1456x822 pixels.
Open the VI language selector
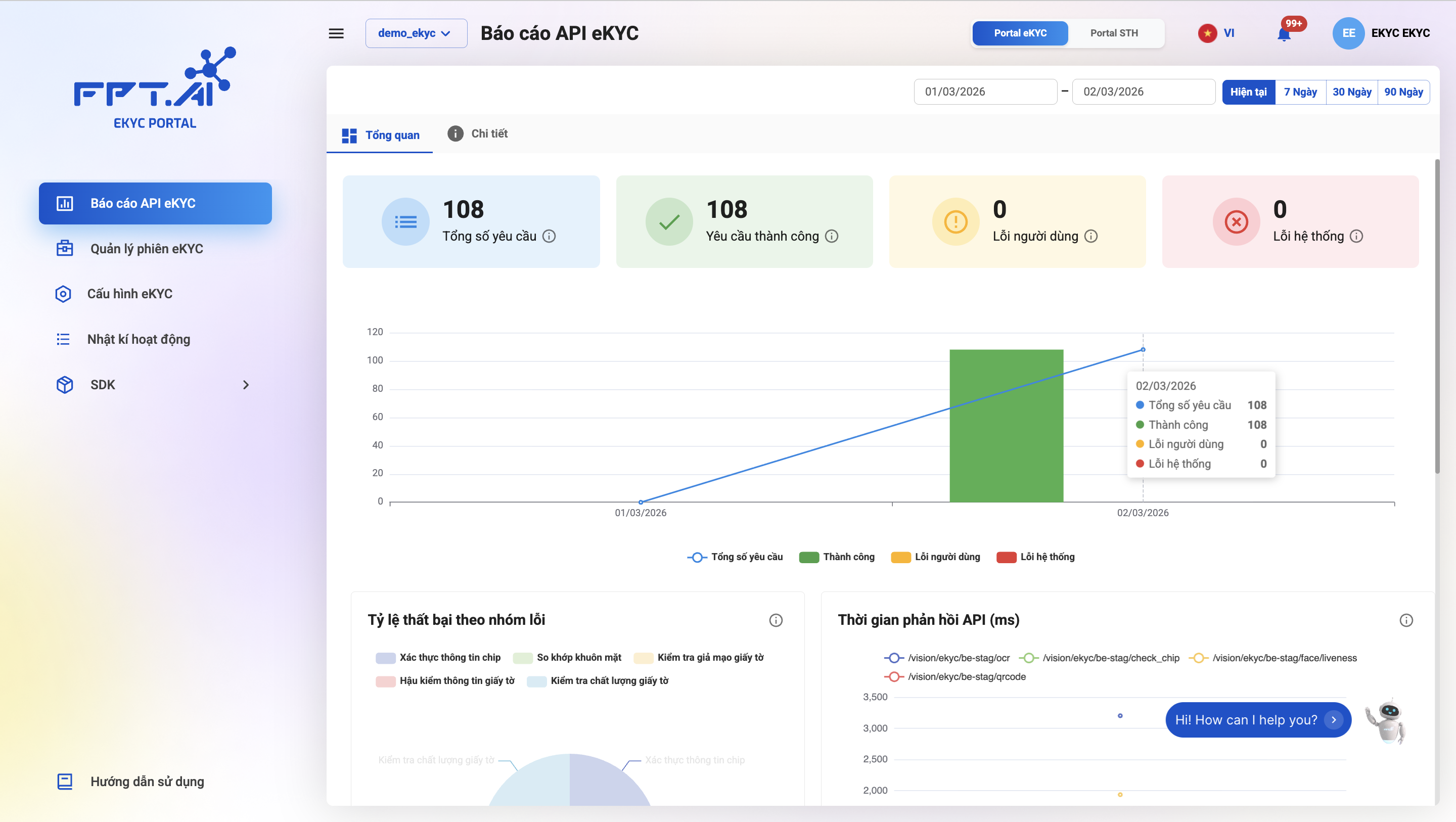(x=1229, y=33)
